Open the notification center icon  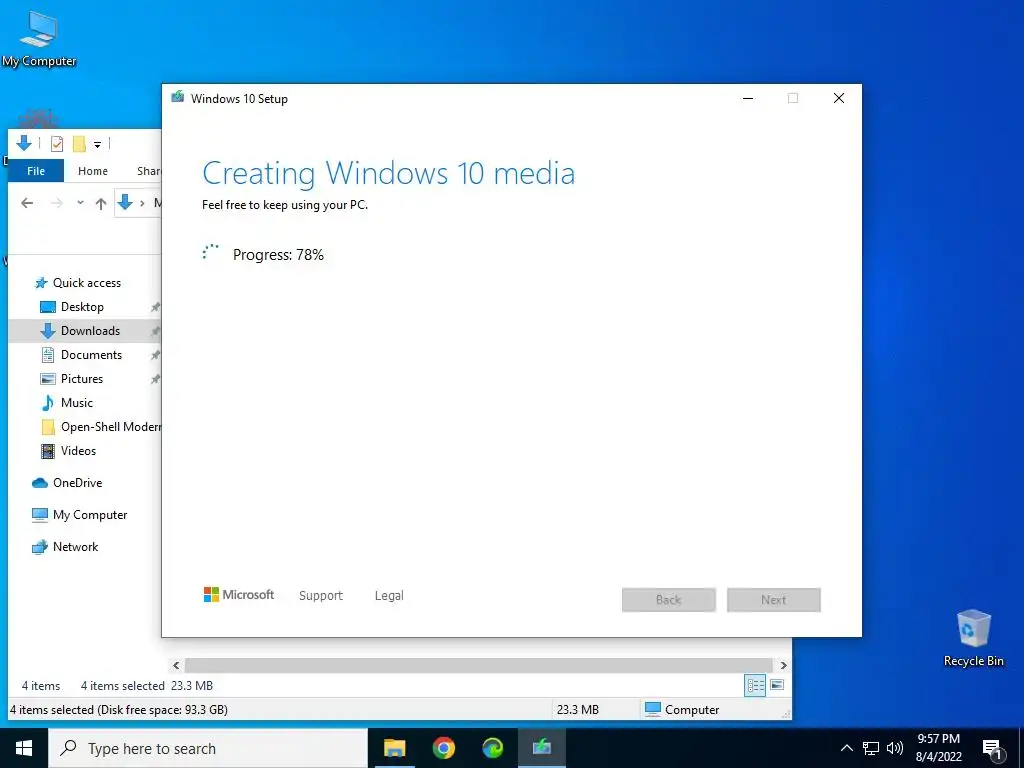pos(992,749)
